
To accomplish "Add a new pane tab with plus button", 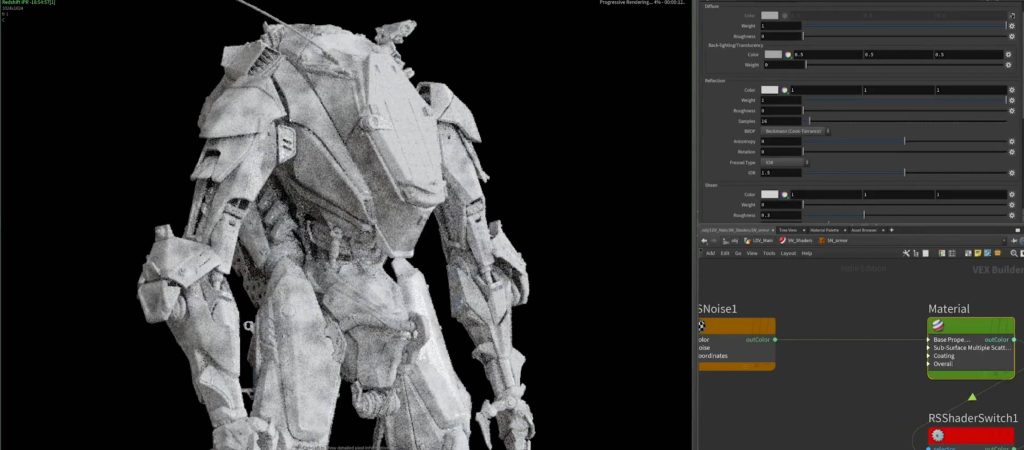I will tap(891, 229).
